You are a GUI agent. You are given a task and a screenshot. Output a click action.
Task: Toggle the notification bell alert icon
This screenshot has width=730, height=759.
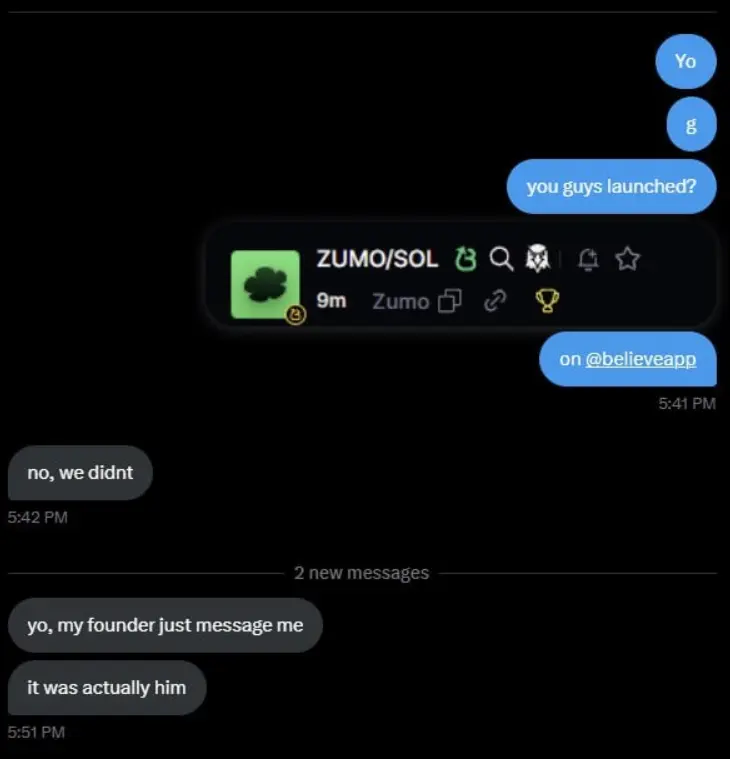coord(588,259)
